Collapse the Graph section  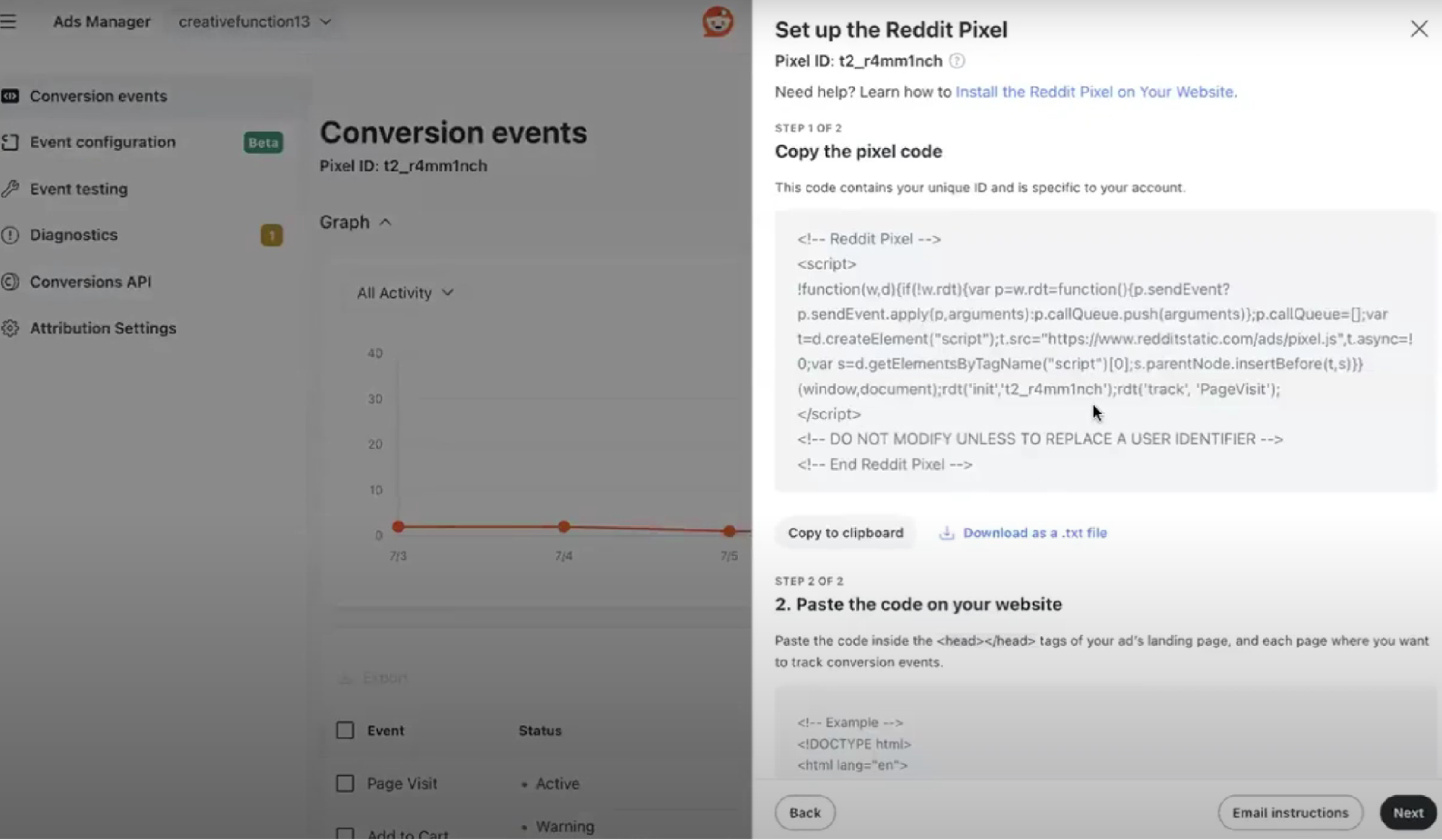pos(384,221)
